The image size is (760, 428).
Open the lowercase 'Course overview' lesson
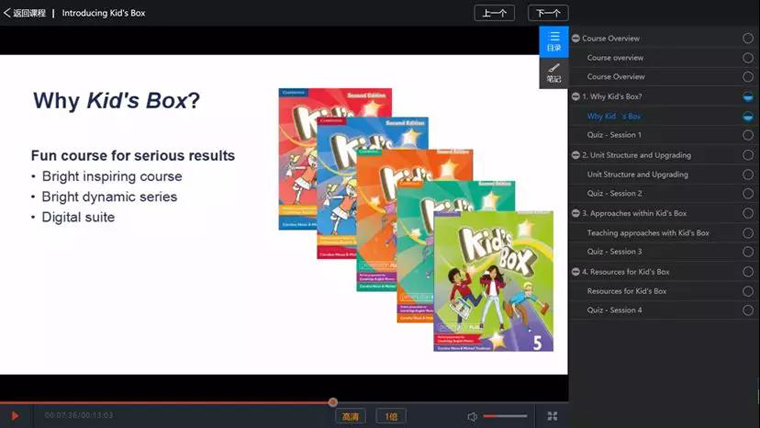tap(615, 58)
